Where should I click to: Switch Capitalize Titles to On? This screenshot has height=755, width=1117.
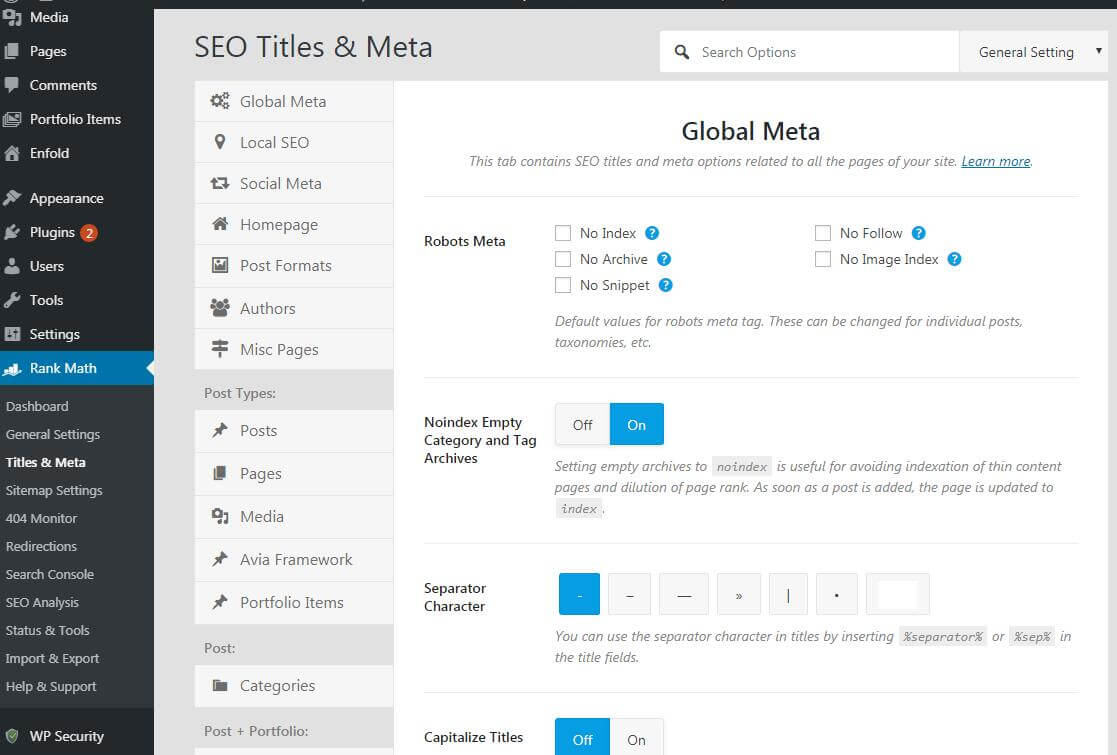[636, 739]
